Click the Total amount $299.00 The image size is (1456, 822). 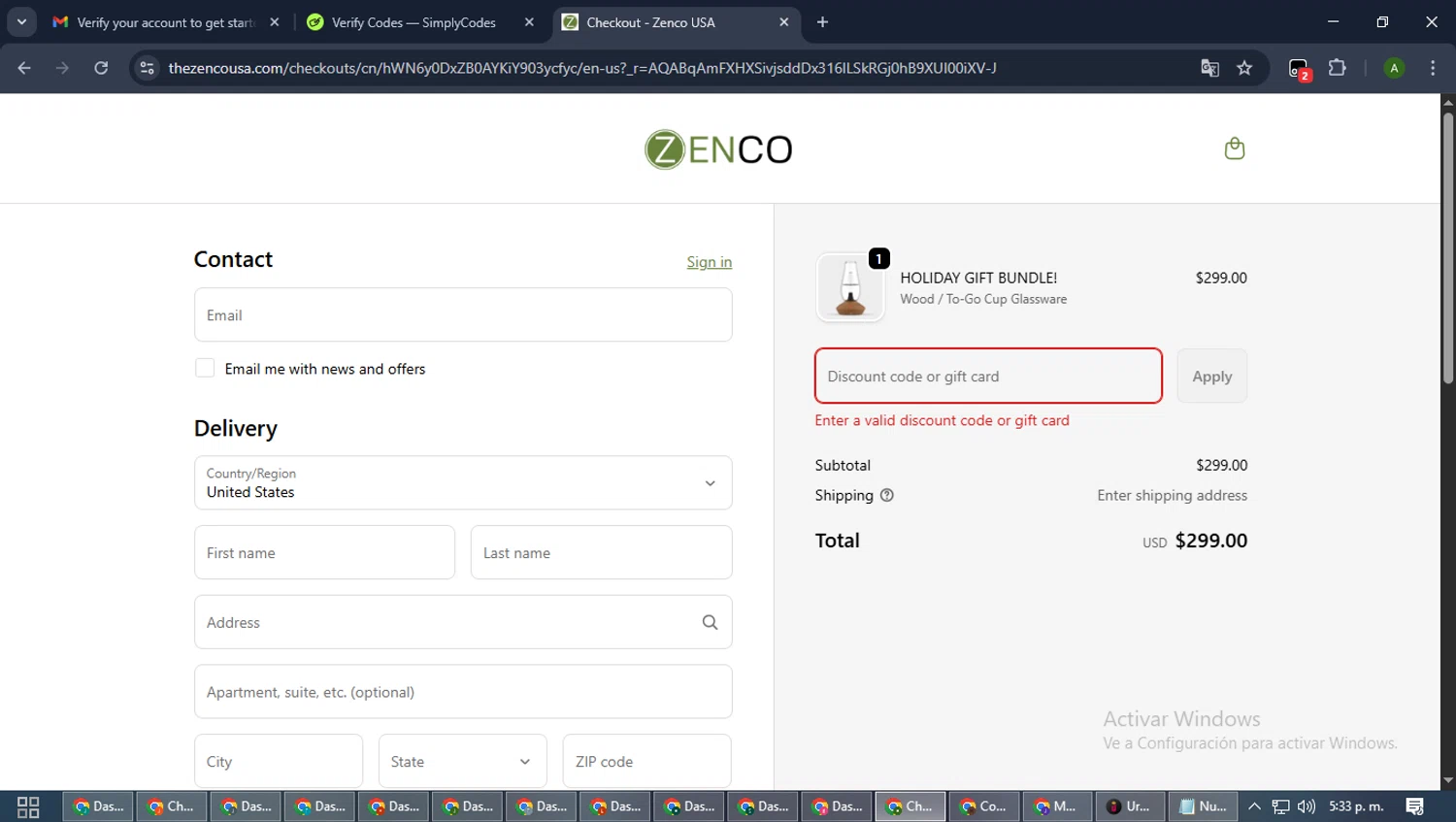(x=1210, y=541)
